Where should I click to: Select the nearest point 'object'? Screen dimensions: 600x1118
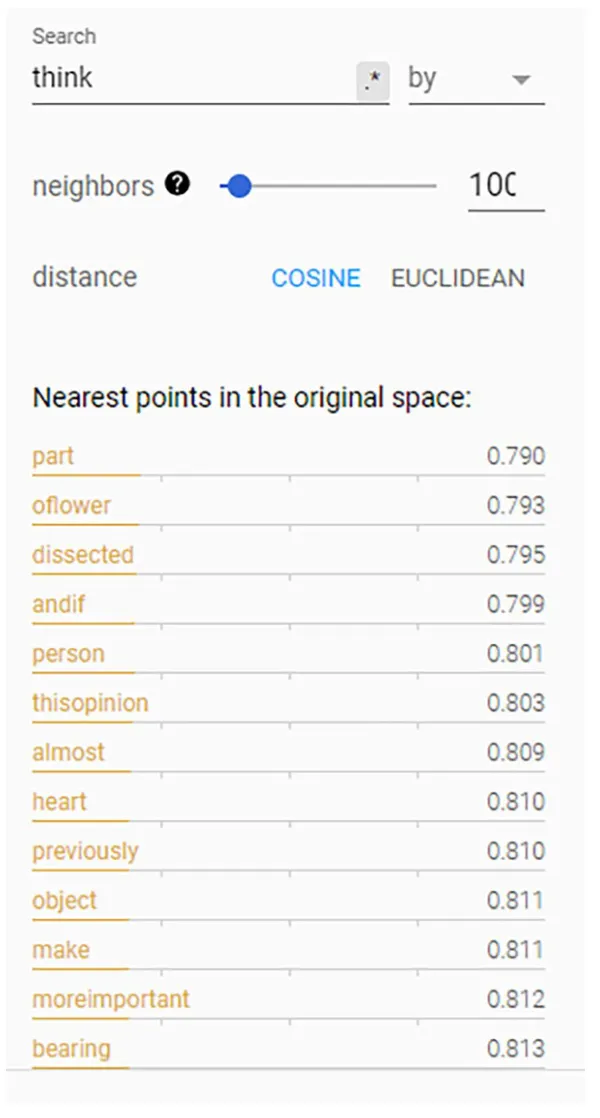[64, 900]
